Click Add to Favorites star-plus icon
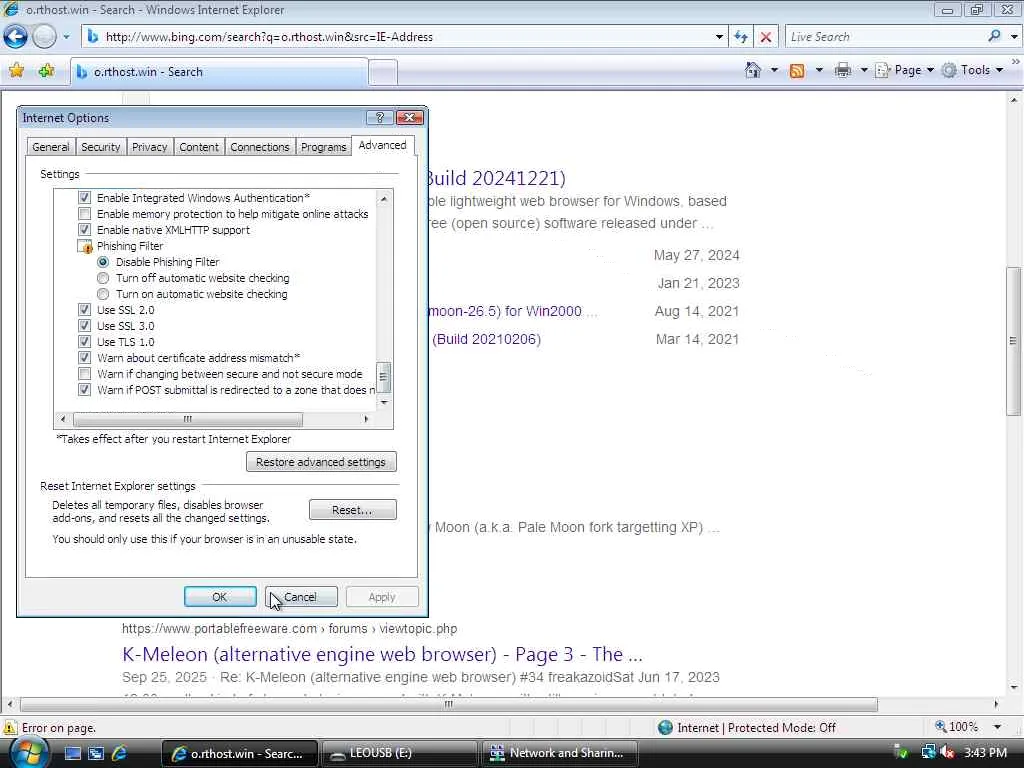This screenshot has height=768, width=1024. (46, 71)
